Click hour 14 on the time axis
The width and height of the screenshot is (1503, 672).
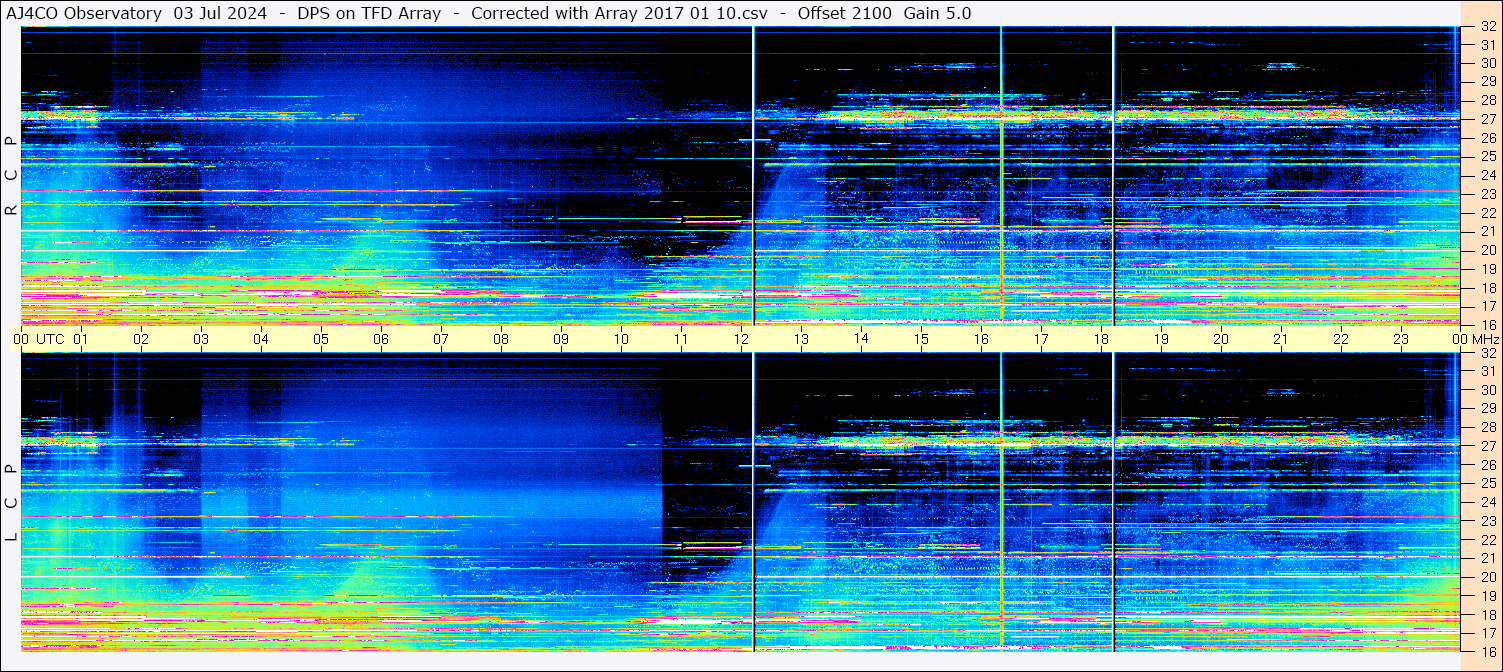[x=861, y=338]
